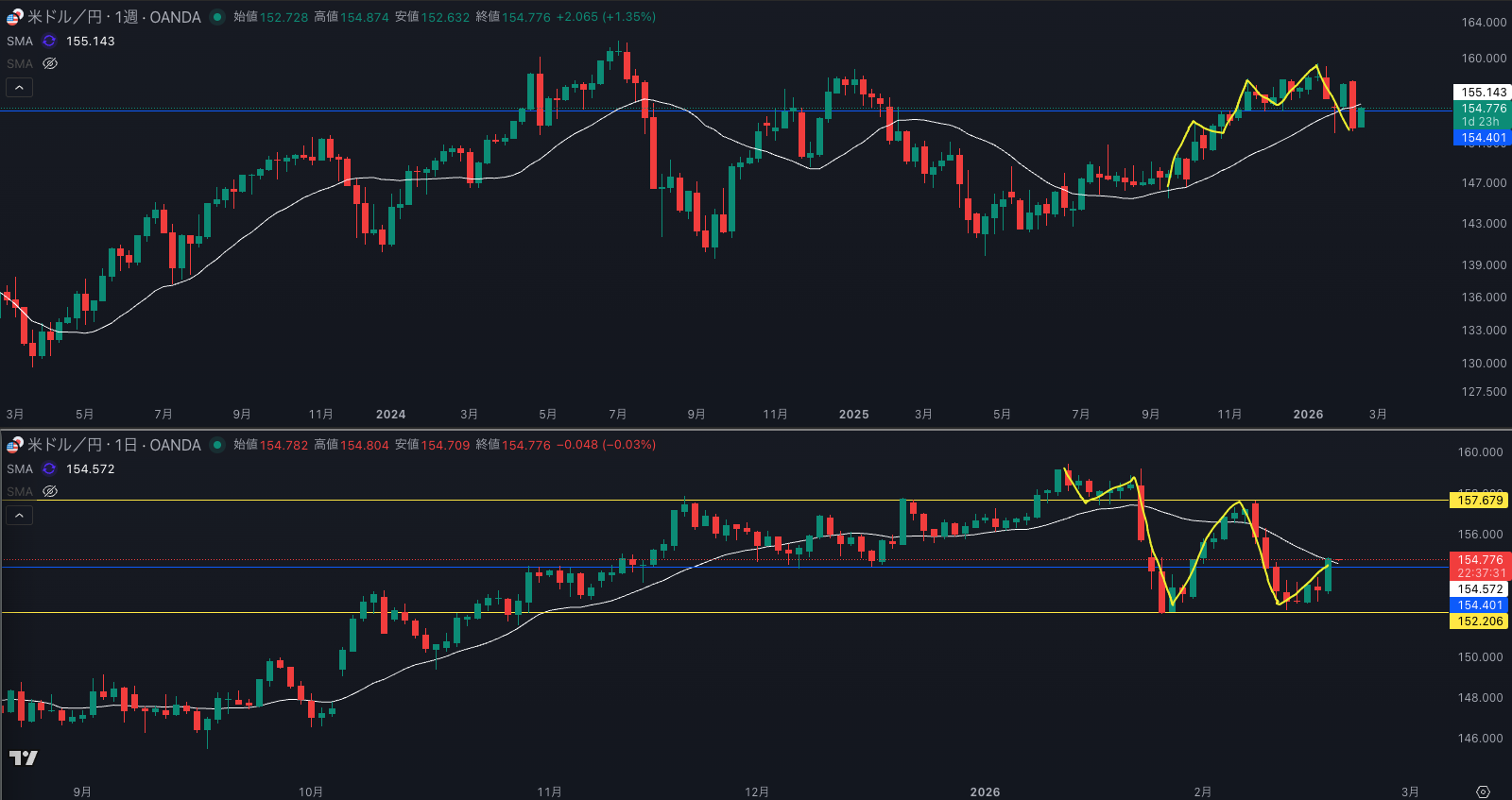The image size is (1512, 800).
Task: Click the yellow 157.679 price label
Action: (x=1479, y=501)
